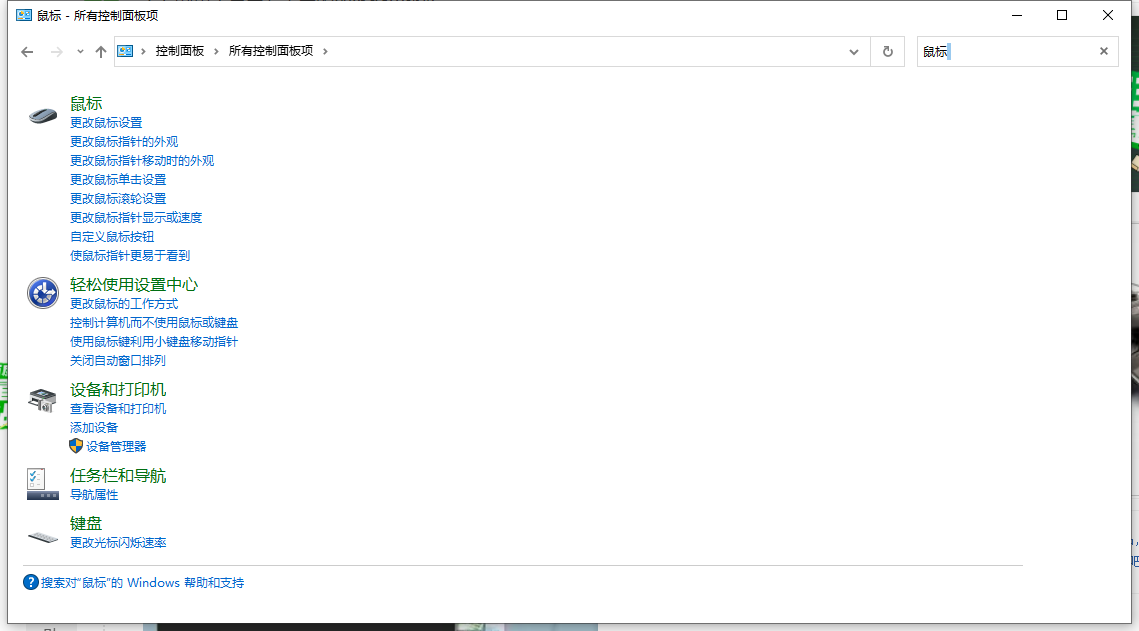Screen dimensions: 1139x631
Task: Select 控制面板 in the breadcrumb path
Action: click(179, 51)
